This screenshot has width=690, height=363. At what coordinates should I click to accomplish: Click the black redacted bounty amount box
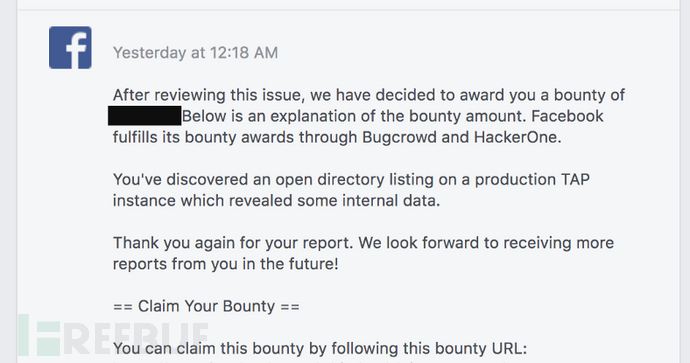145,116
